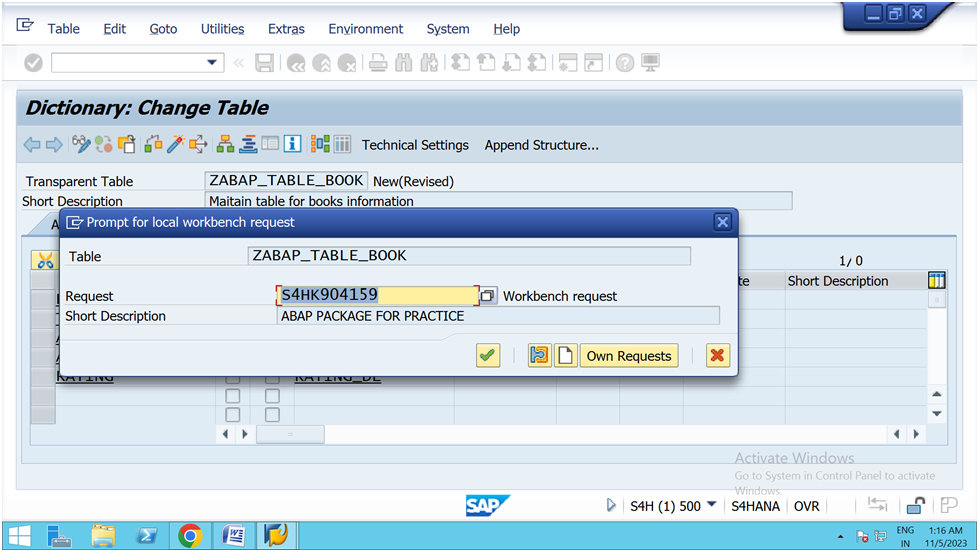Toggle OVR overwrite mode in status bar
979x552 pixels.
pyautogui.click(x=806, y=506)
